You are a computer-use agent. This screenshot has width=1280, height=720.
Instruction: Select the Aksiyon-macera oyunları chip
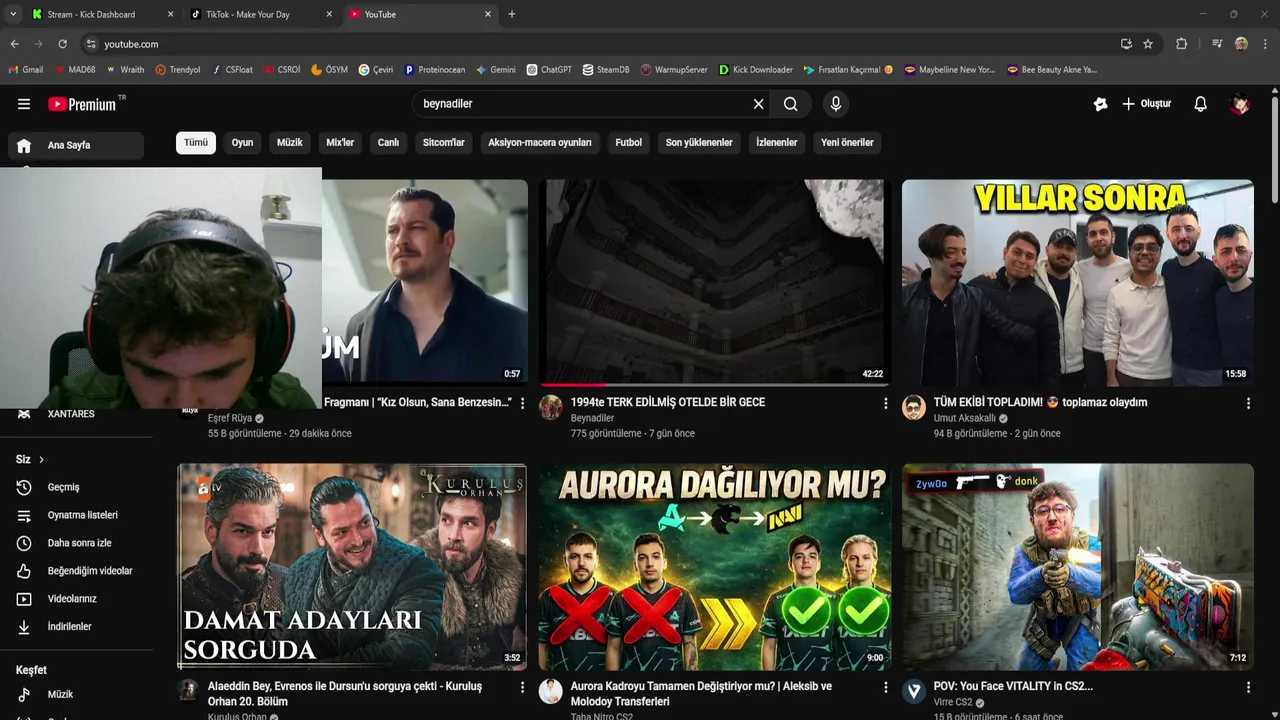click(540, 142)
